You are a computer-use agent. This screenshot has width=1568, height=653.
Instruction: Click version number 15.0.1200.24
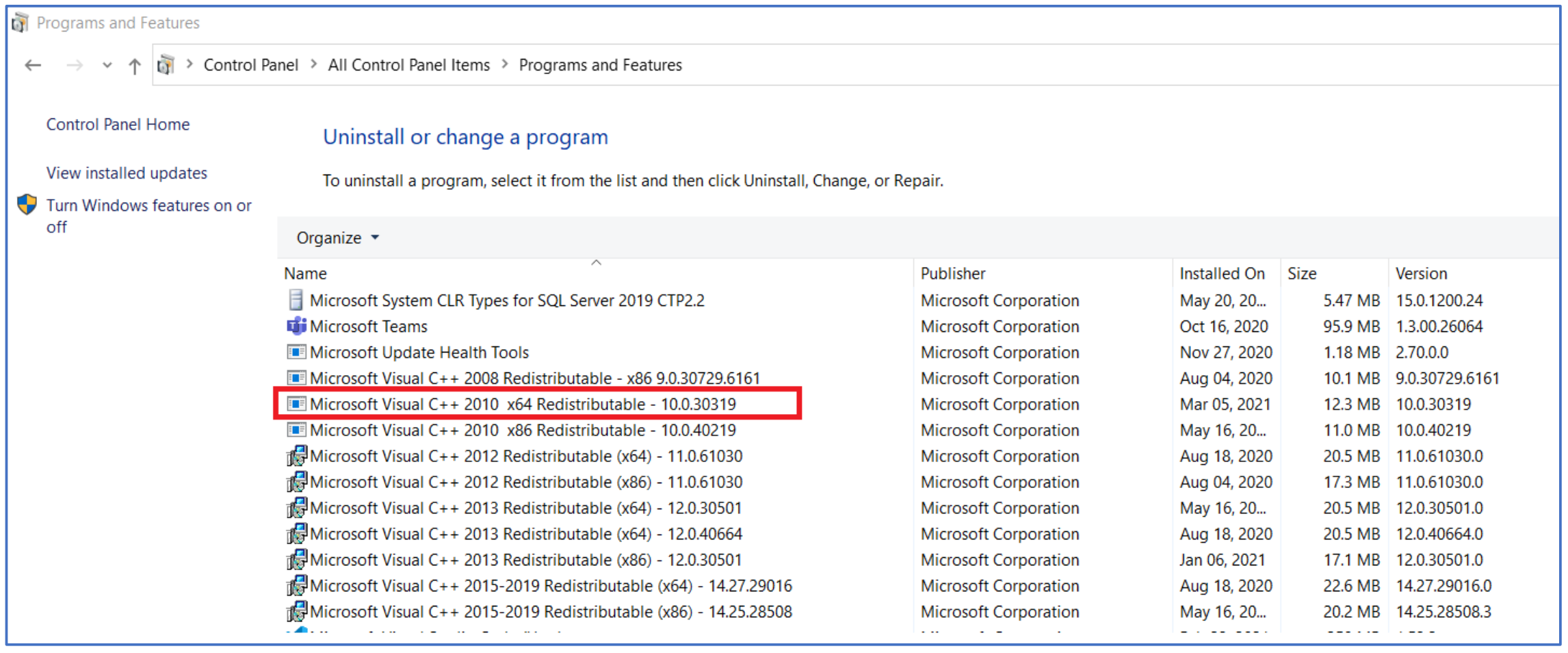[1439, 300]
